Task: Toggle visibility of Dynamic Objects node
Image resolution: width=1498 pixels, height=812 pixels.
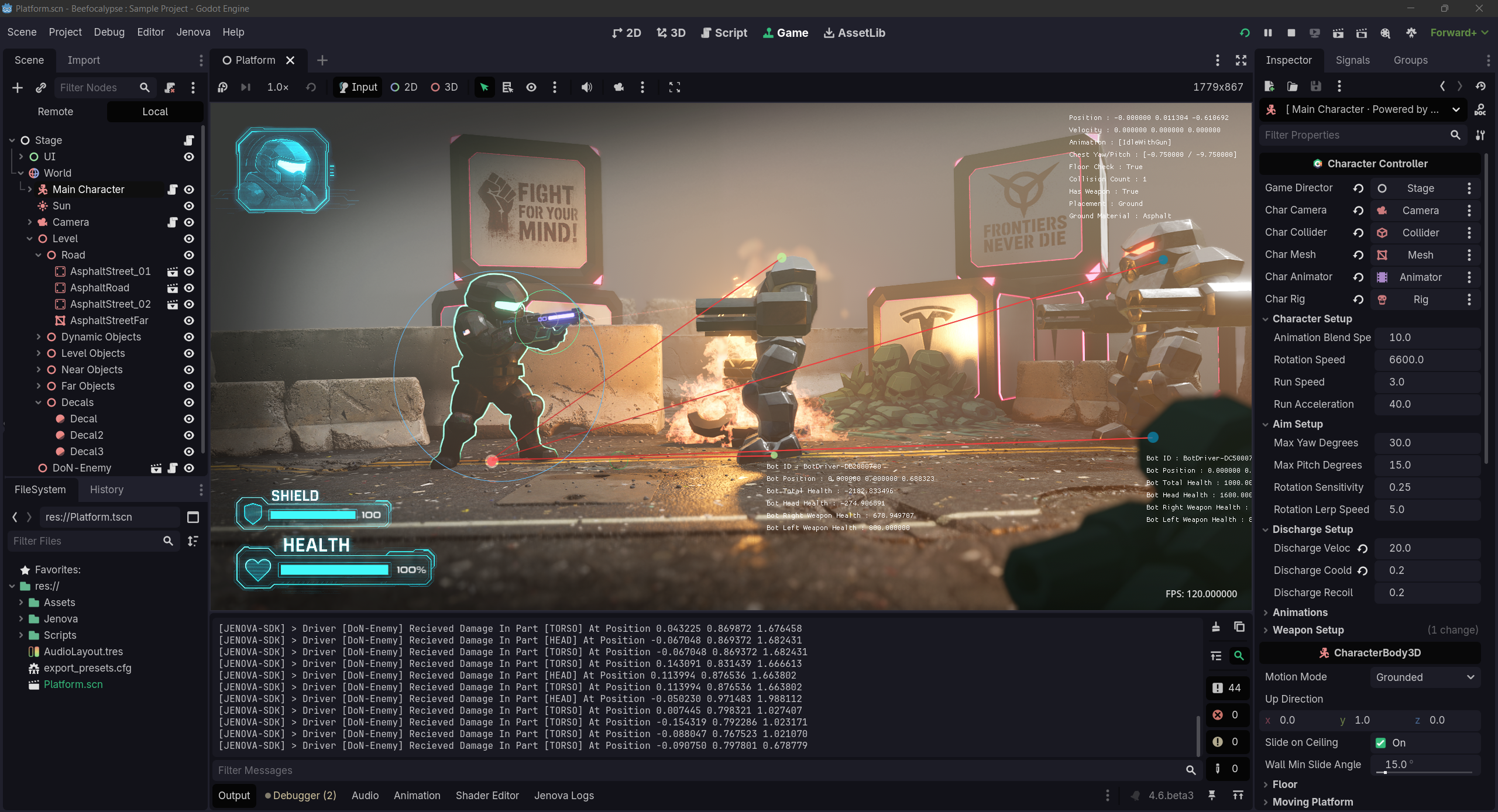Action: [x=189, y=337]
